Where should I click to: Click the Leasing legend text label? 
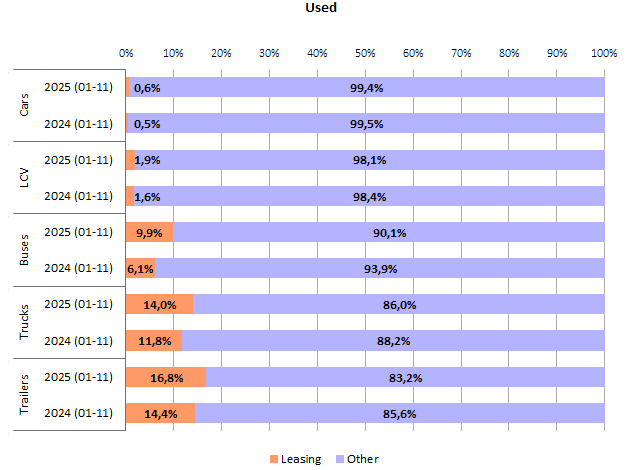pos(302,459)
